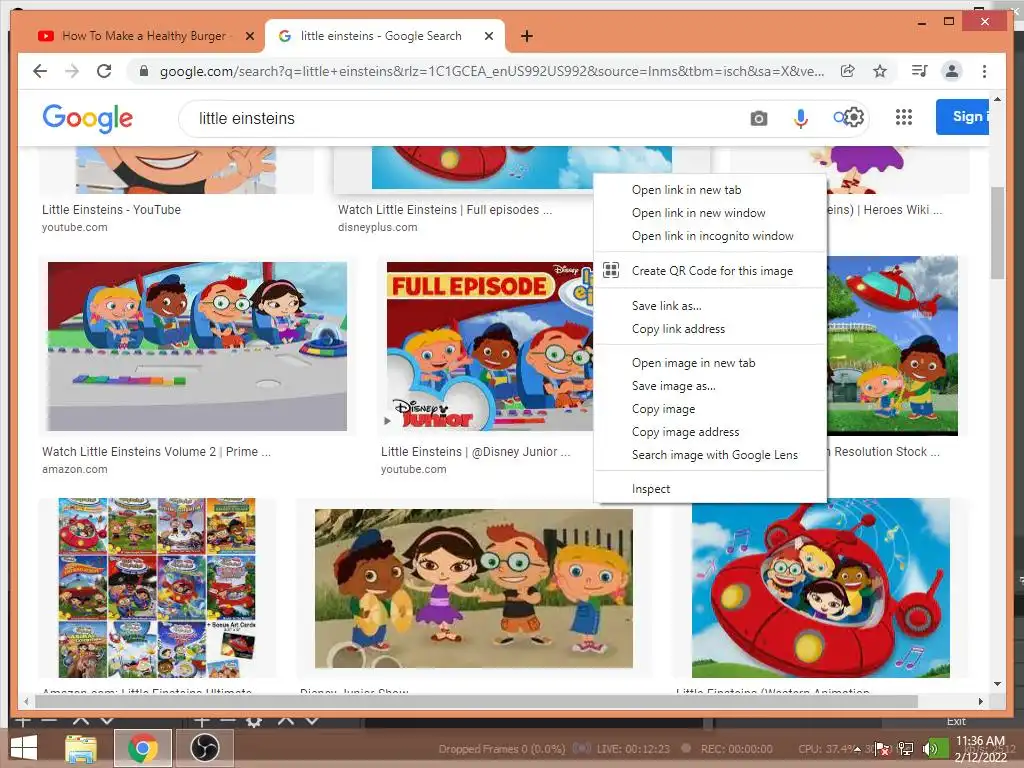Select Create QR Code for this image

point(710,270)
